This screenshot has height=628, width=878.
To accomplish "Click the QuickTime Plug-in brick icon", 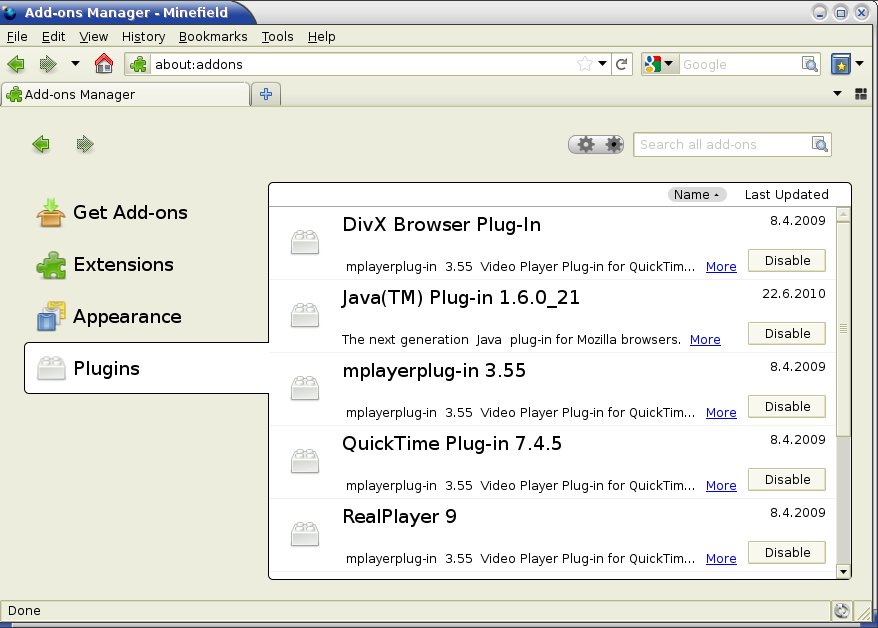I will coord(305,461).
